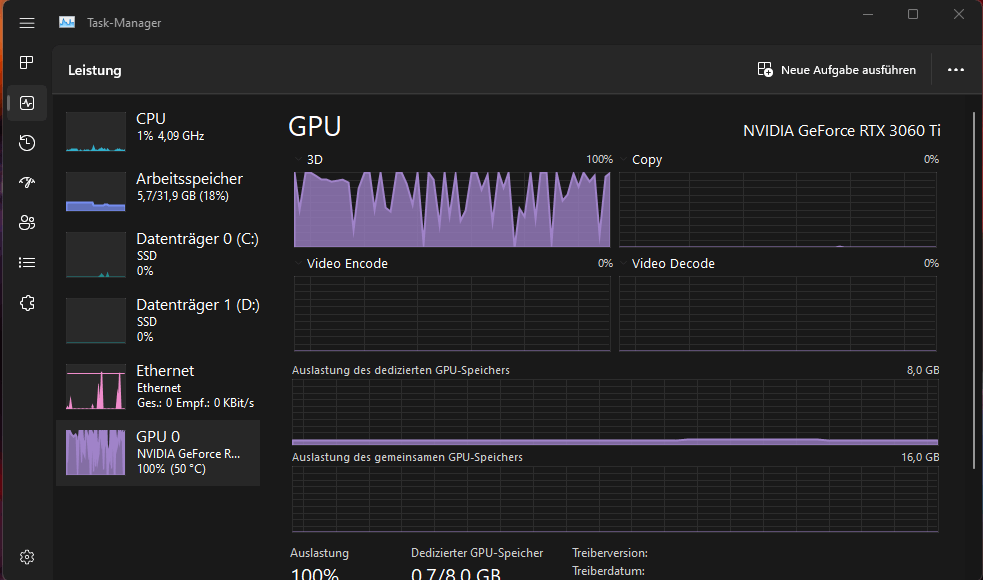Click the vertical scrollbar of GPU panel
Viewport: 983px width, 580px height.
point(974,290)
